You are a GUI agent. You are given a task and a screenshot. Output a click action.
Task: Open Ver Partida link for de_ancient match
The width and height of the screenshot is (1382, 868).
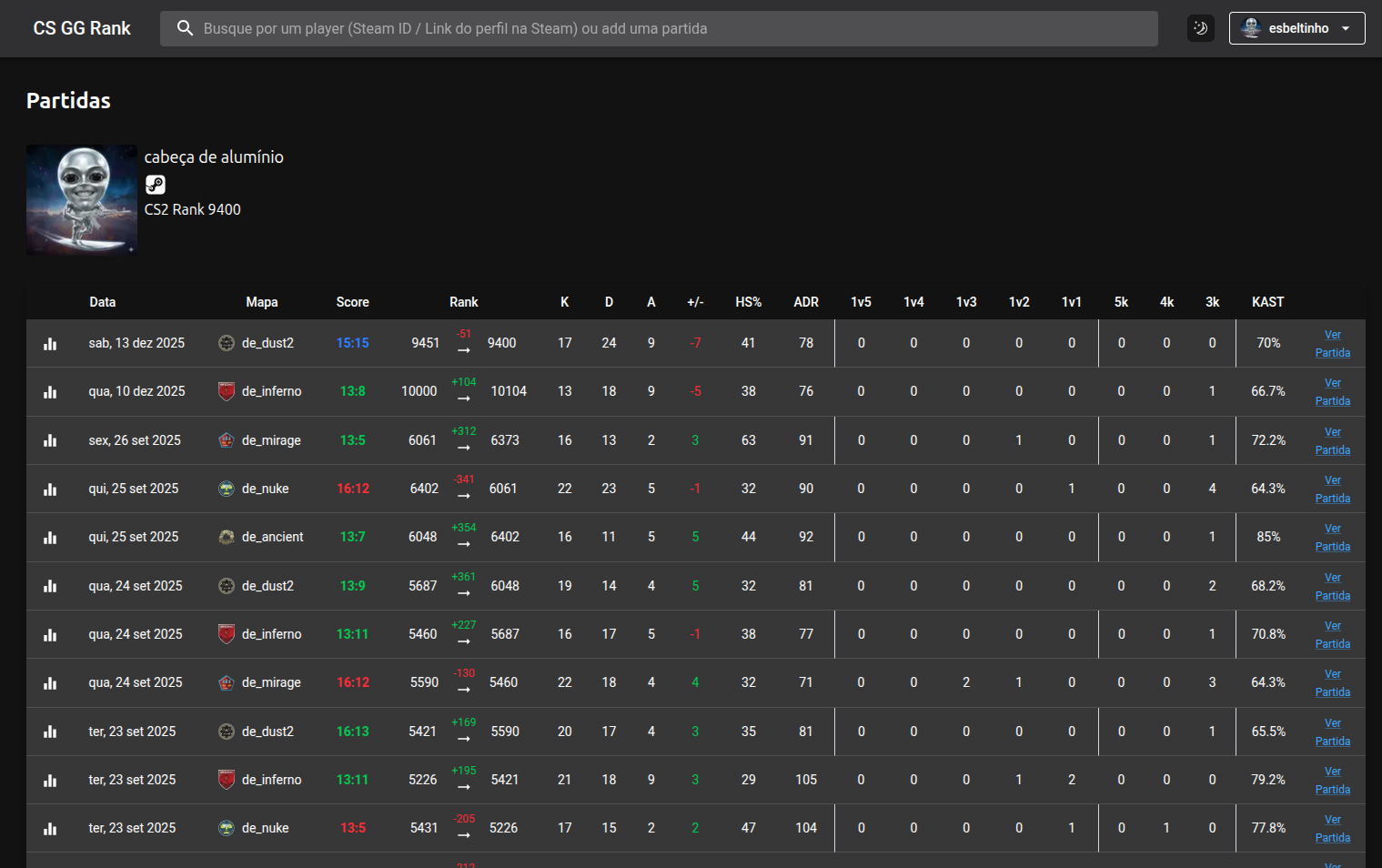1332,538
